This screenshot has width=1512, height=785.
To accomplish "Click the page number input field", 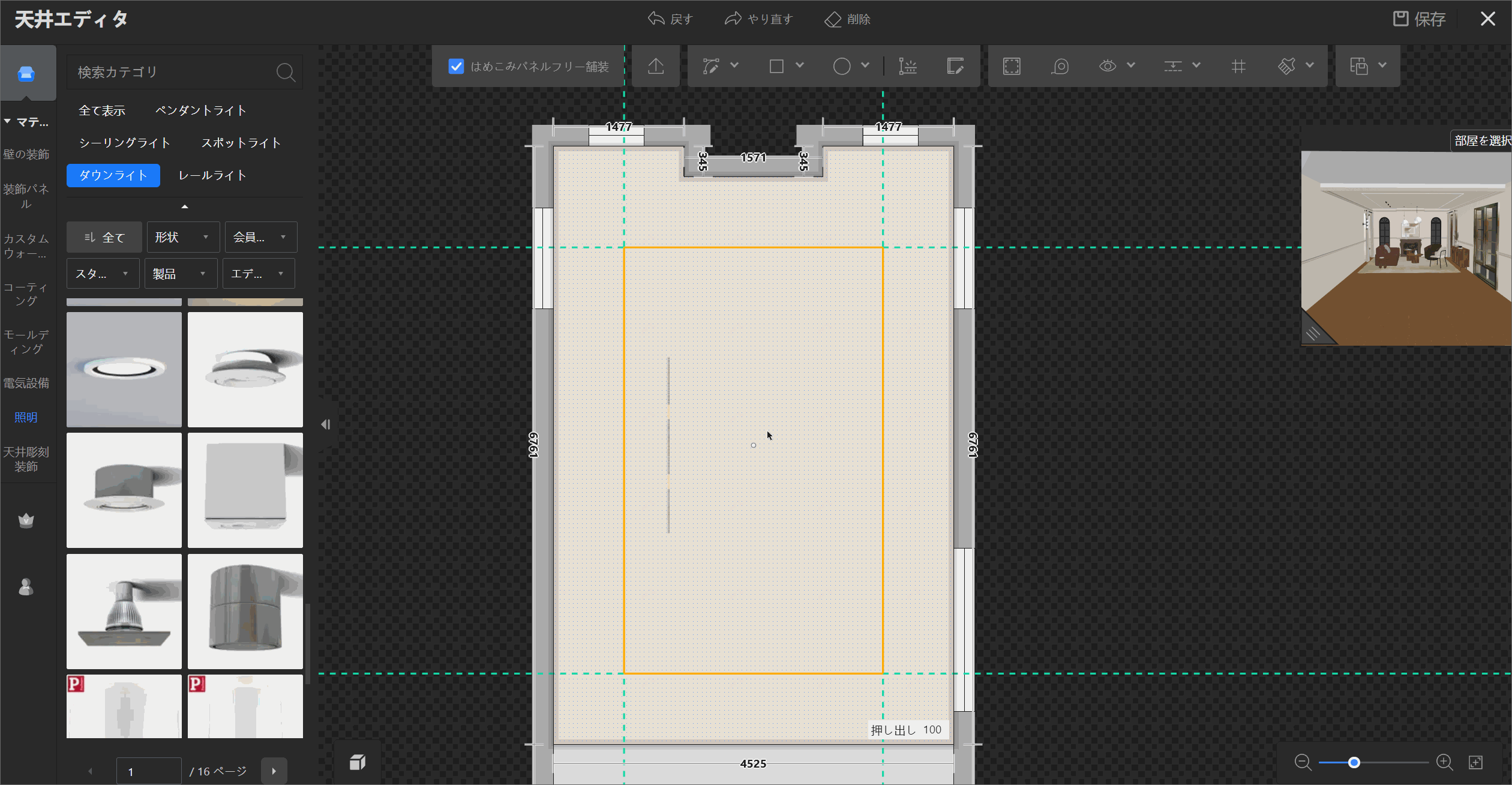I will coord(149,771).
